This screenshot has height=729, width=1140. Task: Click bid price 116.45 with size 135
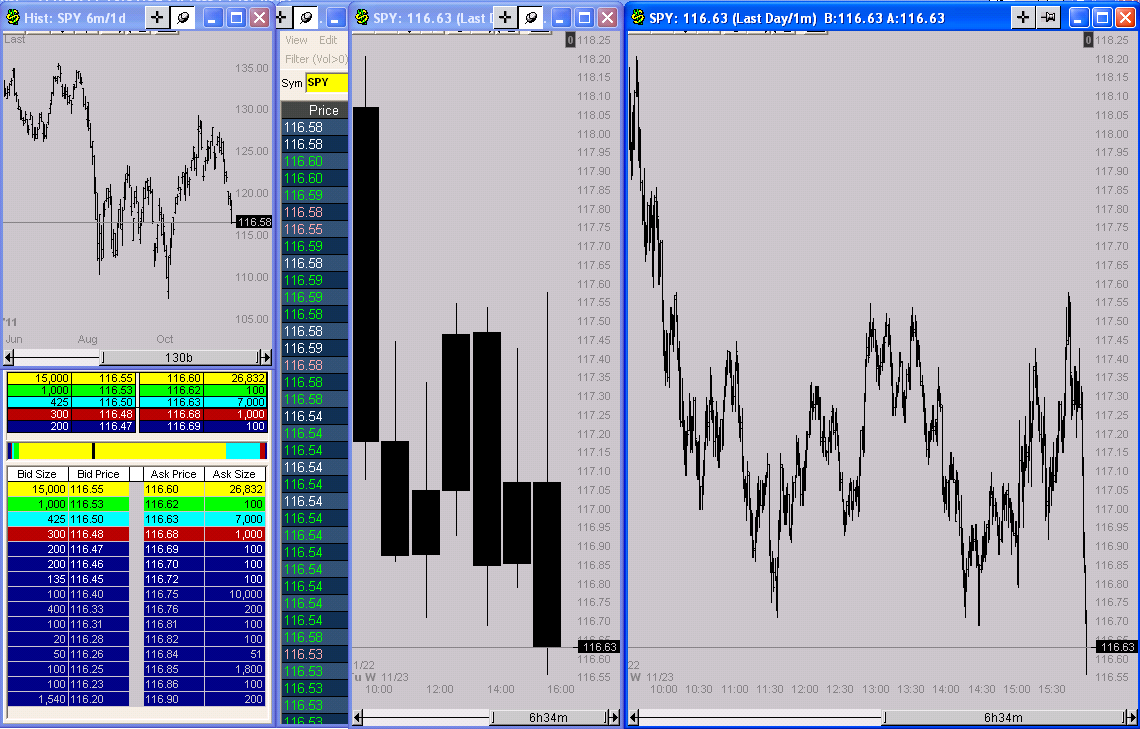click(x=99, y=579)
